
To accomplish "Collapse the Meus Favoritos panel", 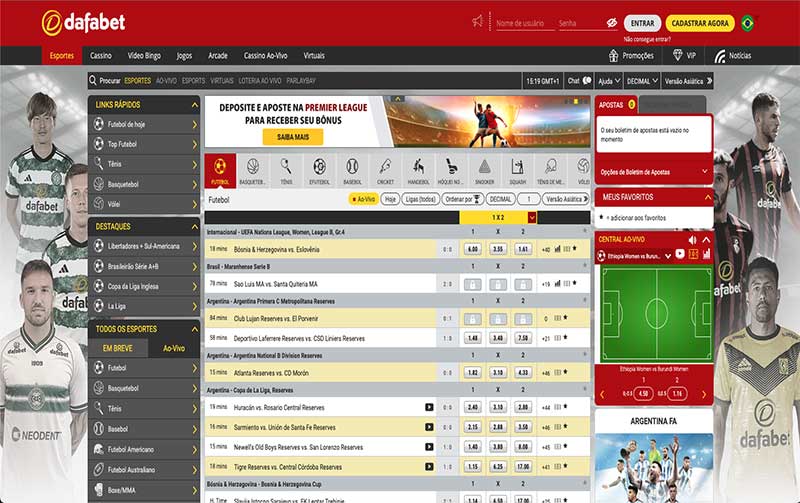I will click(708, 197).
